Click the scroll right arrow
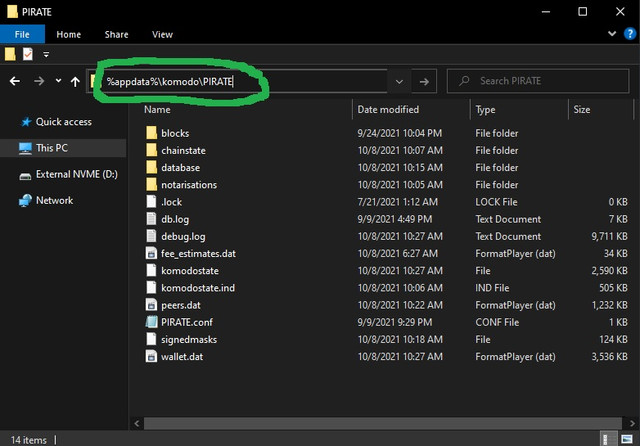This screenshot has width=640, height=446. pos(632,423)
